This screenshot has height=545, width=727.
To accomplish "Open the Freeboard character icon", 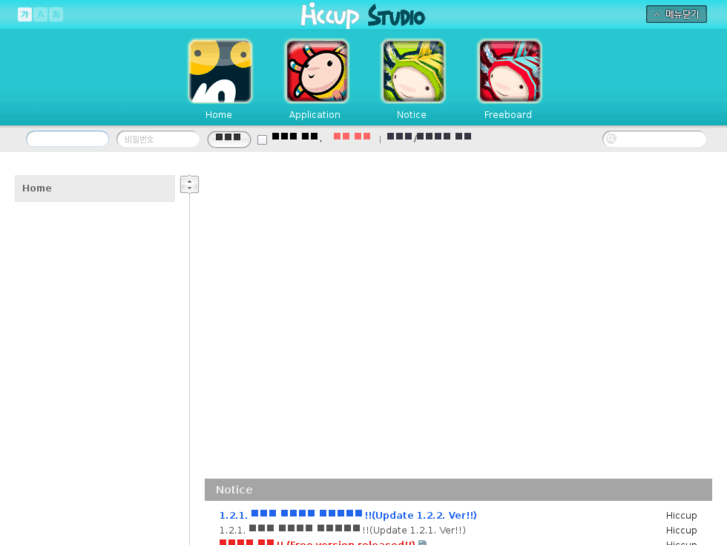I will [x=510, y=71].
